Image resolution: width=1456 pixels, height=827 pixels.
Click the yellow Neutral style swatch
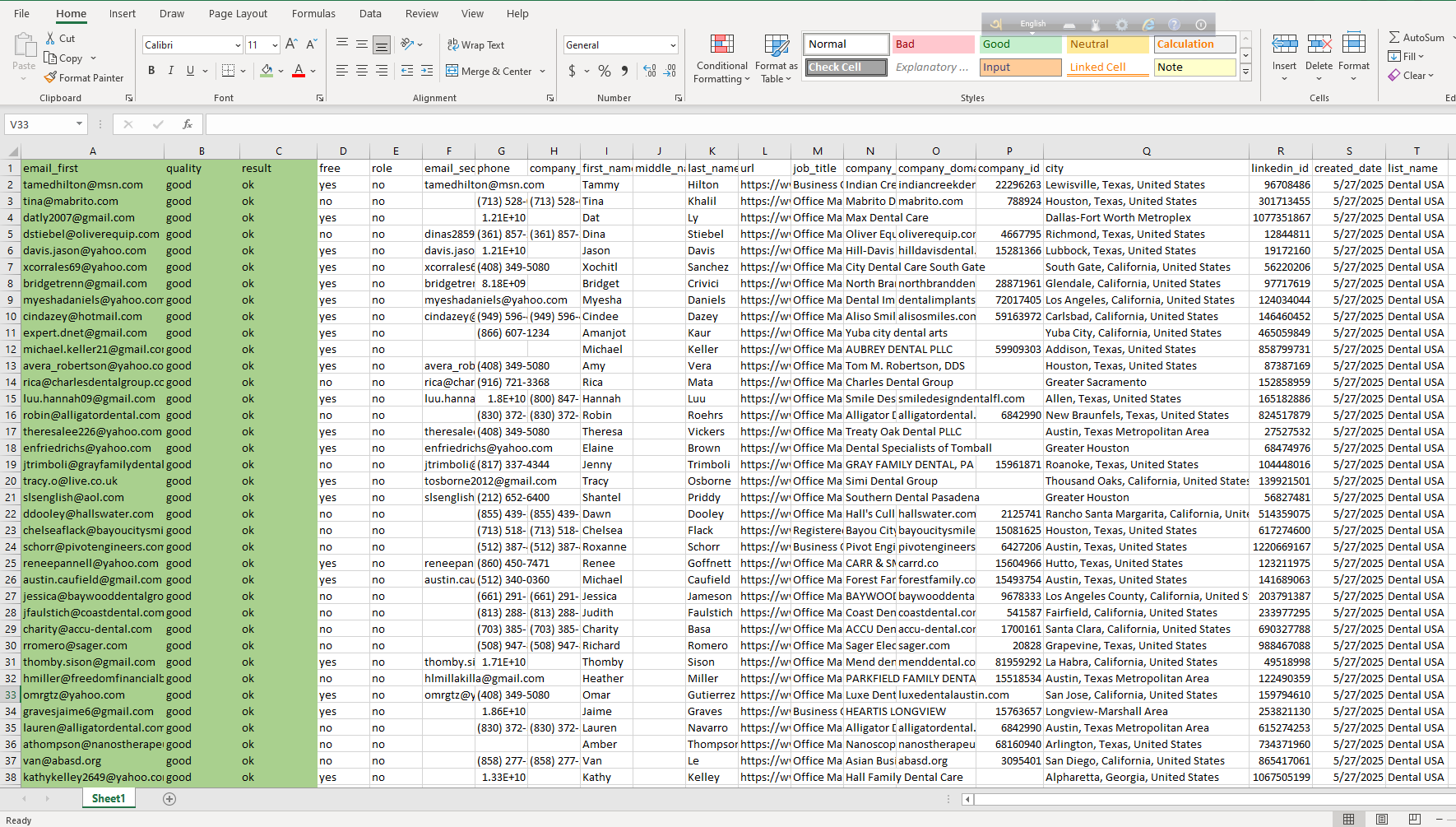pyautogui.click(x=1107, y=44)
